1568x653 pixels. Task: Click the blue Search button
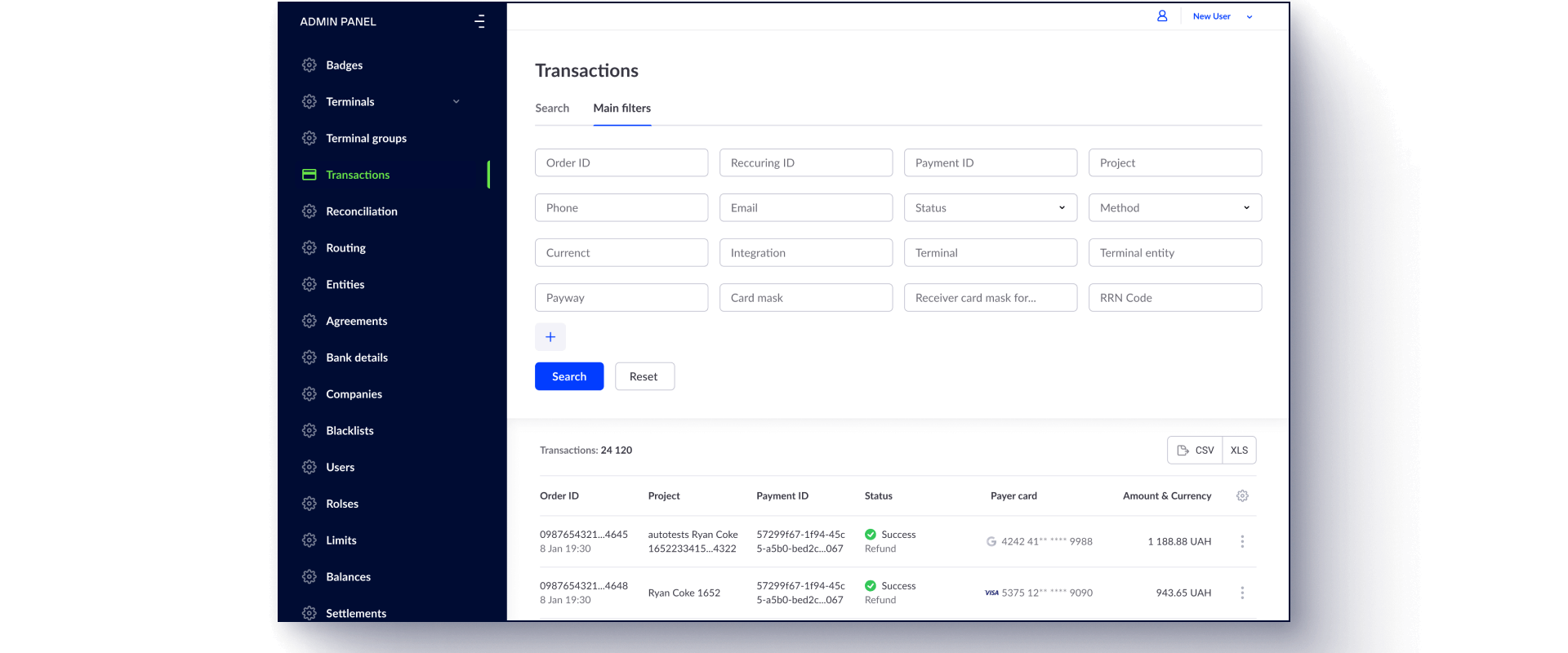[x=569, y=377]
